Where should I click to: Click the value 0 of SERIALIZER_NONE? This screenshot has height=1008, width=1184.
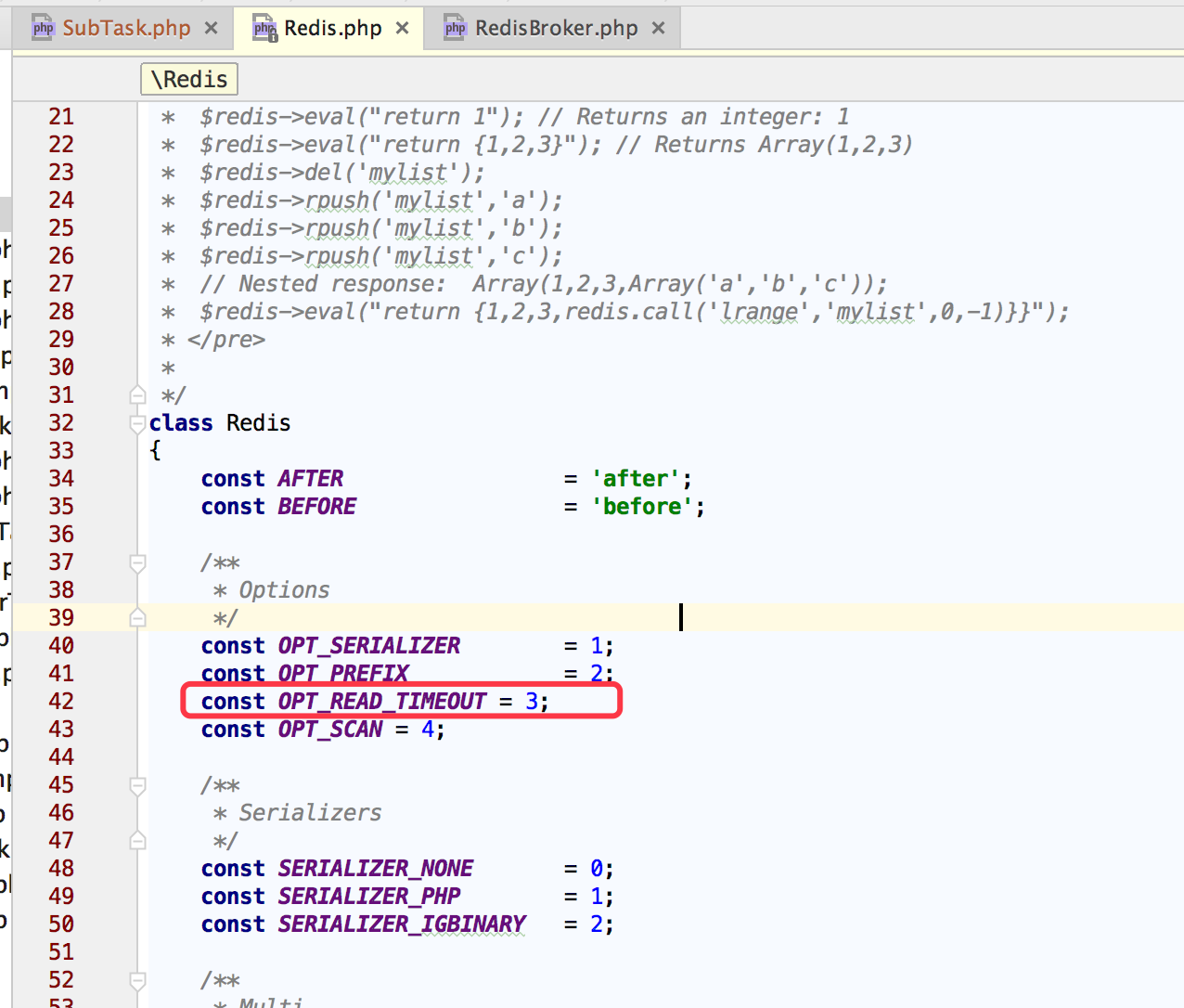click(x=597, y=869)
